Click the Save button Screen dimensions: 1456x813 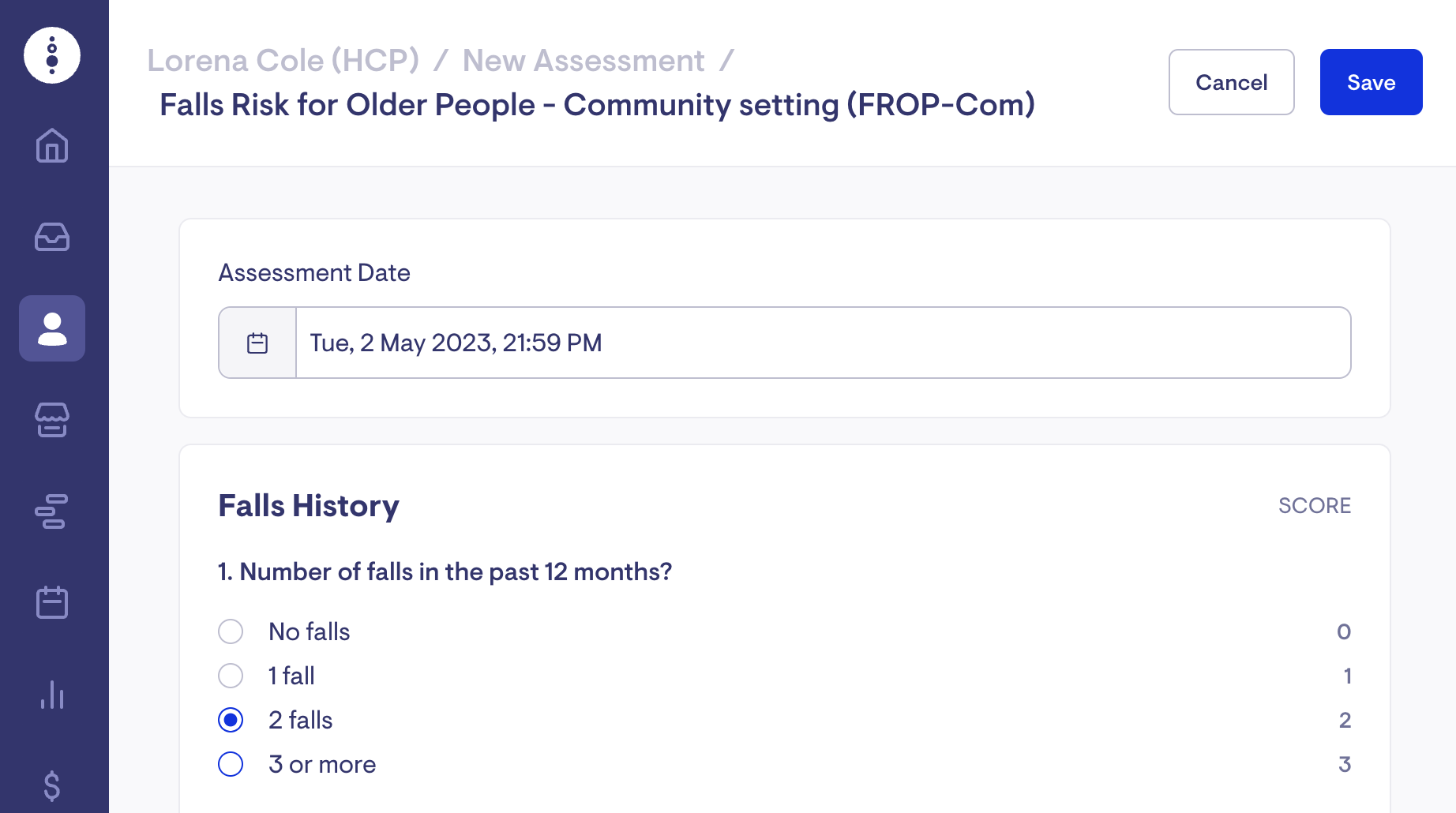point(1371,82)
